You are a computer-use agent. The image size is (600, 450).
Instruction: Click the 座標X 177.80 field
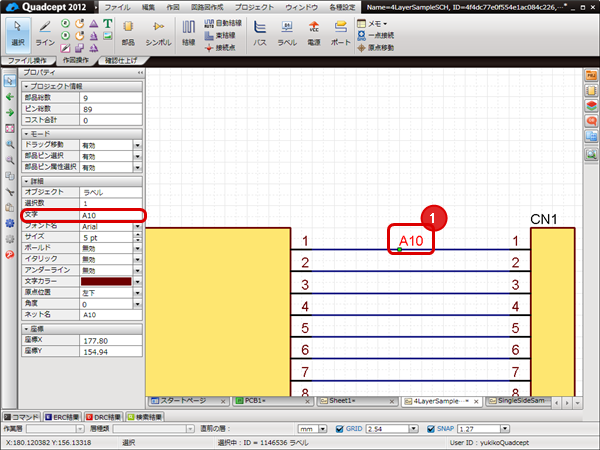[111, 341]
